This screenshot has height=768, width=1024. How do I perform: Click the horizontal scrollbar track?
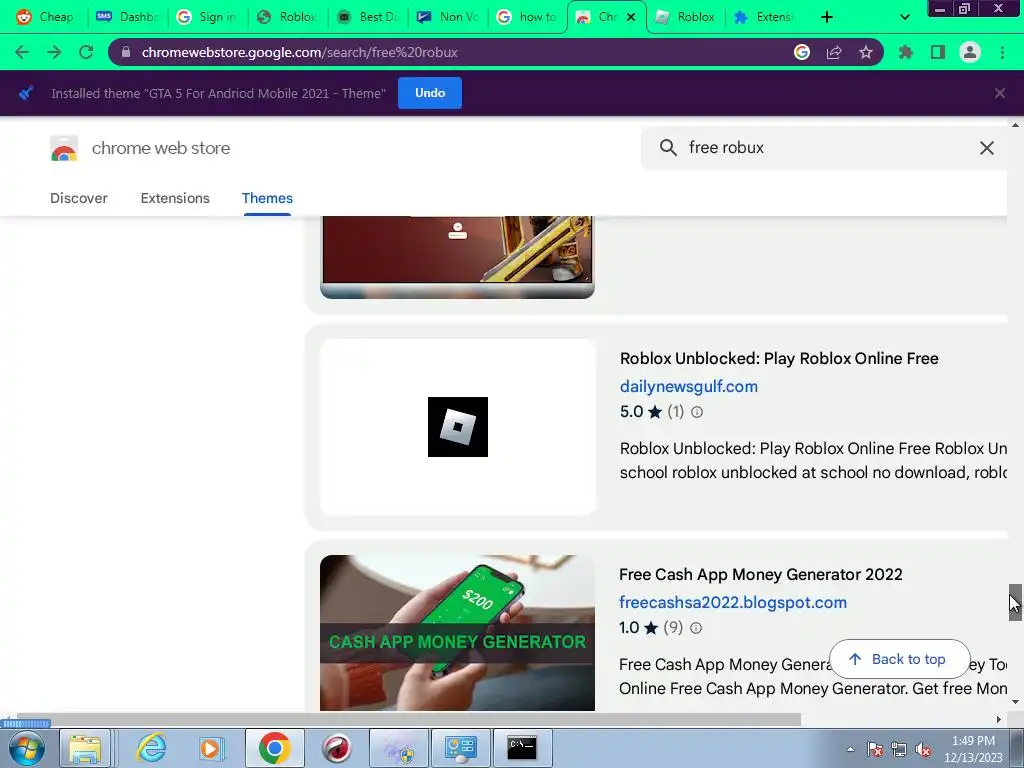[x=896, y=719]
